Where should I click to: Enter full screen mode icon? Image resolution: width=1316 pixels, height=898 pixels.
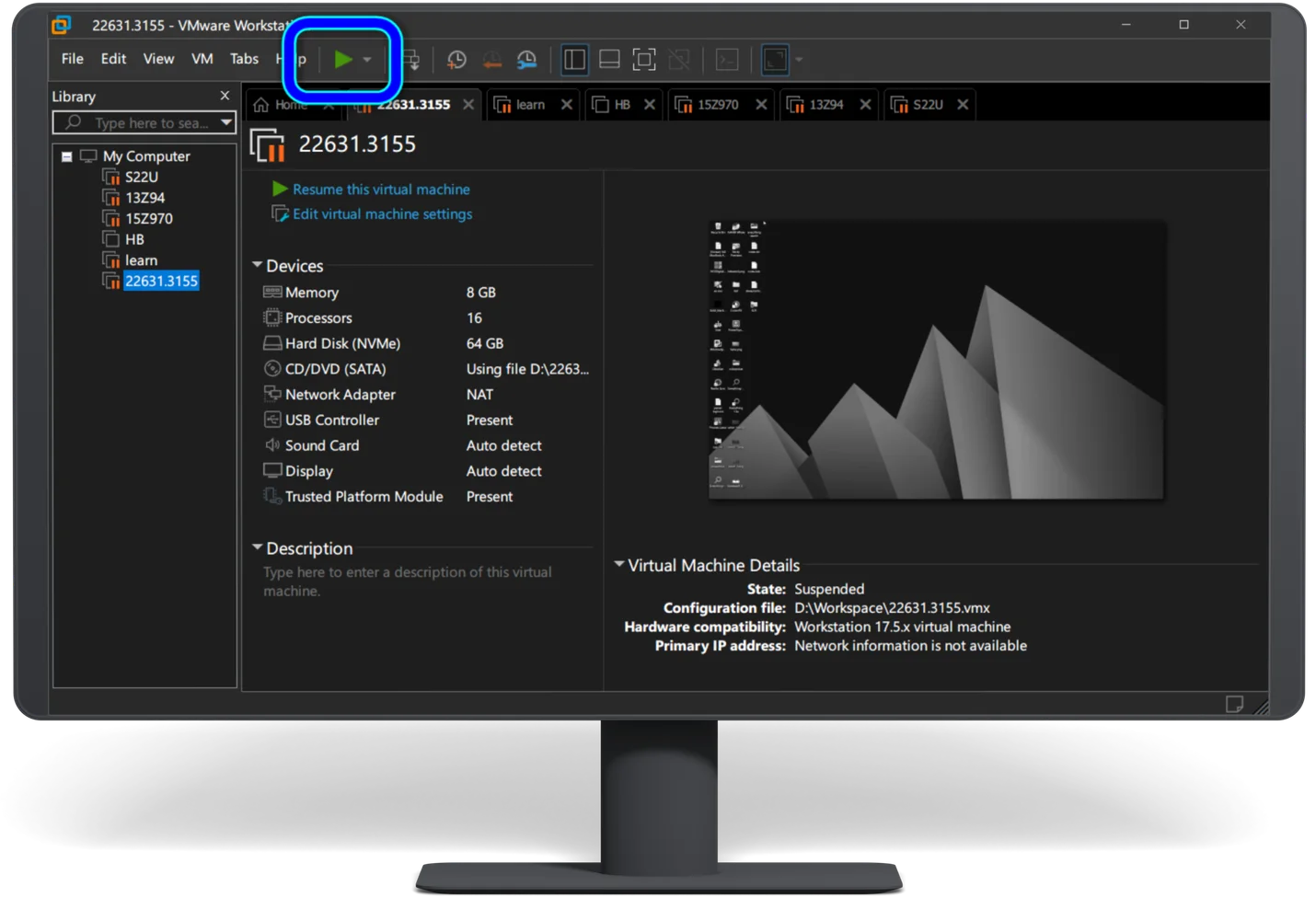[x=644, y=60]
